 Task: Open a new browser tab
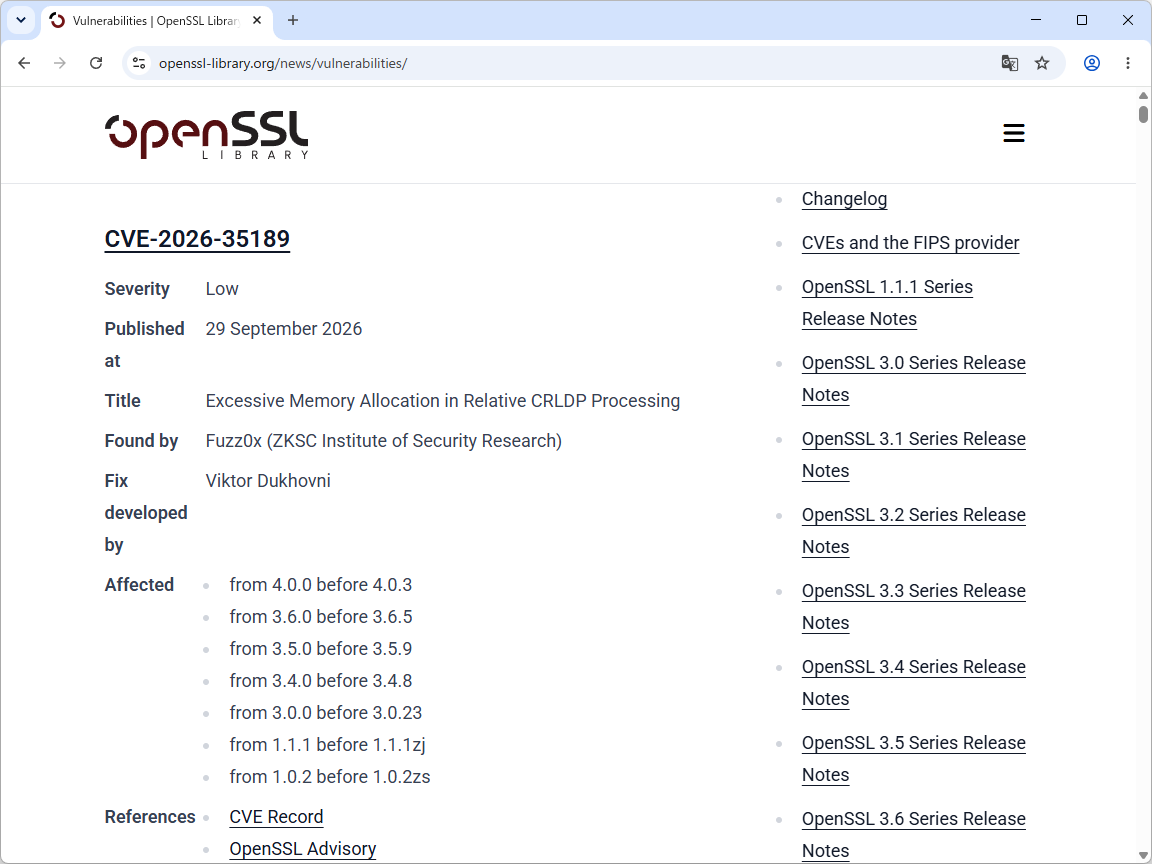click(292, 21)
